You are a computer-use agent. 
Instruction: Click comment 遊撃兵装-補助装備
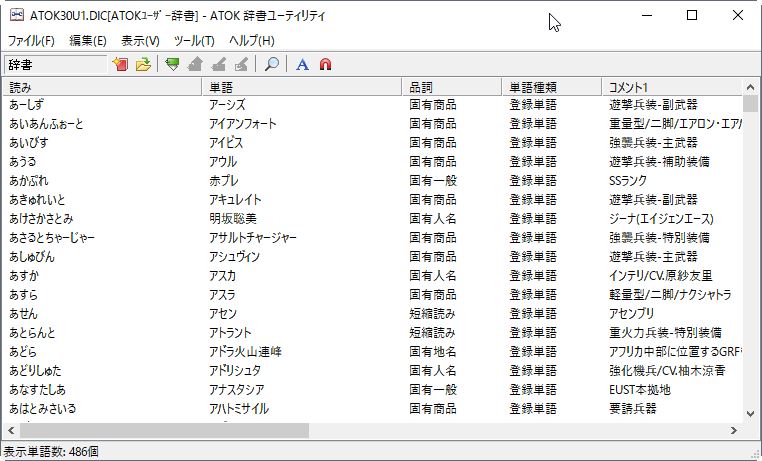(659, 161)
